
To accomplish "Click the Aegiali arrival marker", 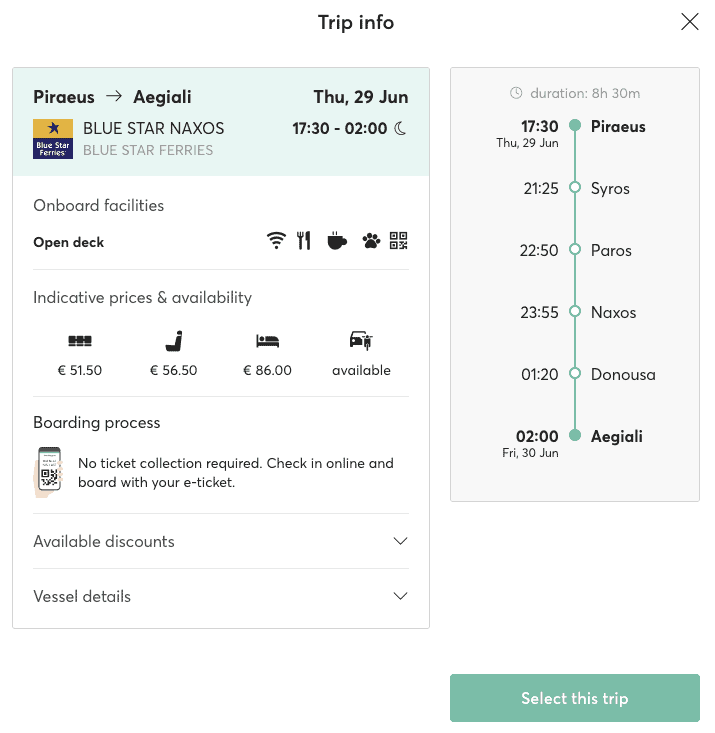I will tap(575, 435).
